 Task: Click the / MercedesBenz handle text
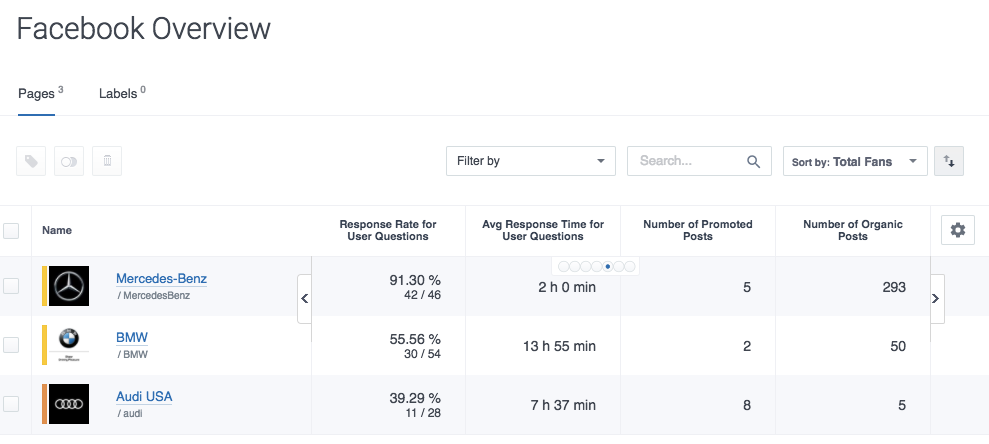tap(153, 295)
